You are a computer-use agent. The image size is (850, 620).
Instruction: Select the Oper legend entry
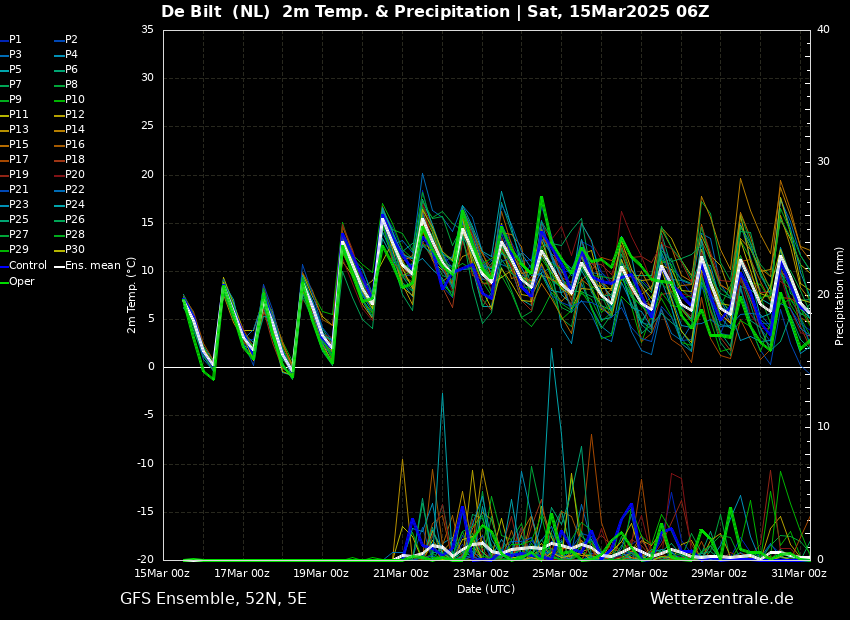(21, 281)
